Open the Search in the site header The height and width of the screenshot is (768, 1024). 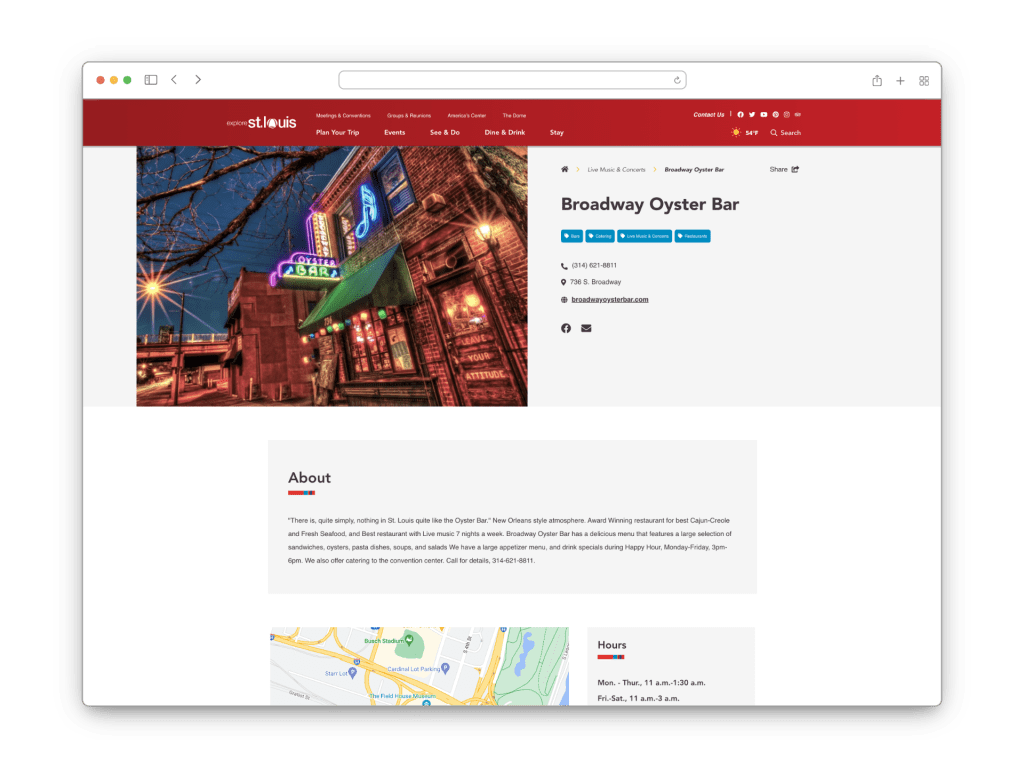pyautogui.click(x=786, y=132)
